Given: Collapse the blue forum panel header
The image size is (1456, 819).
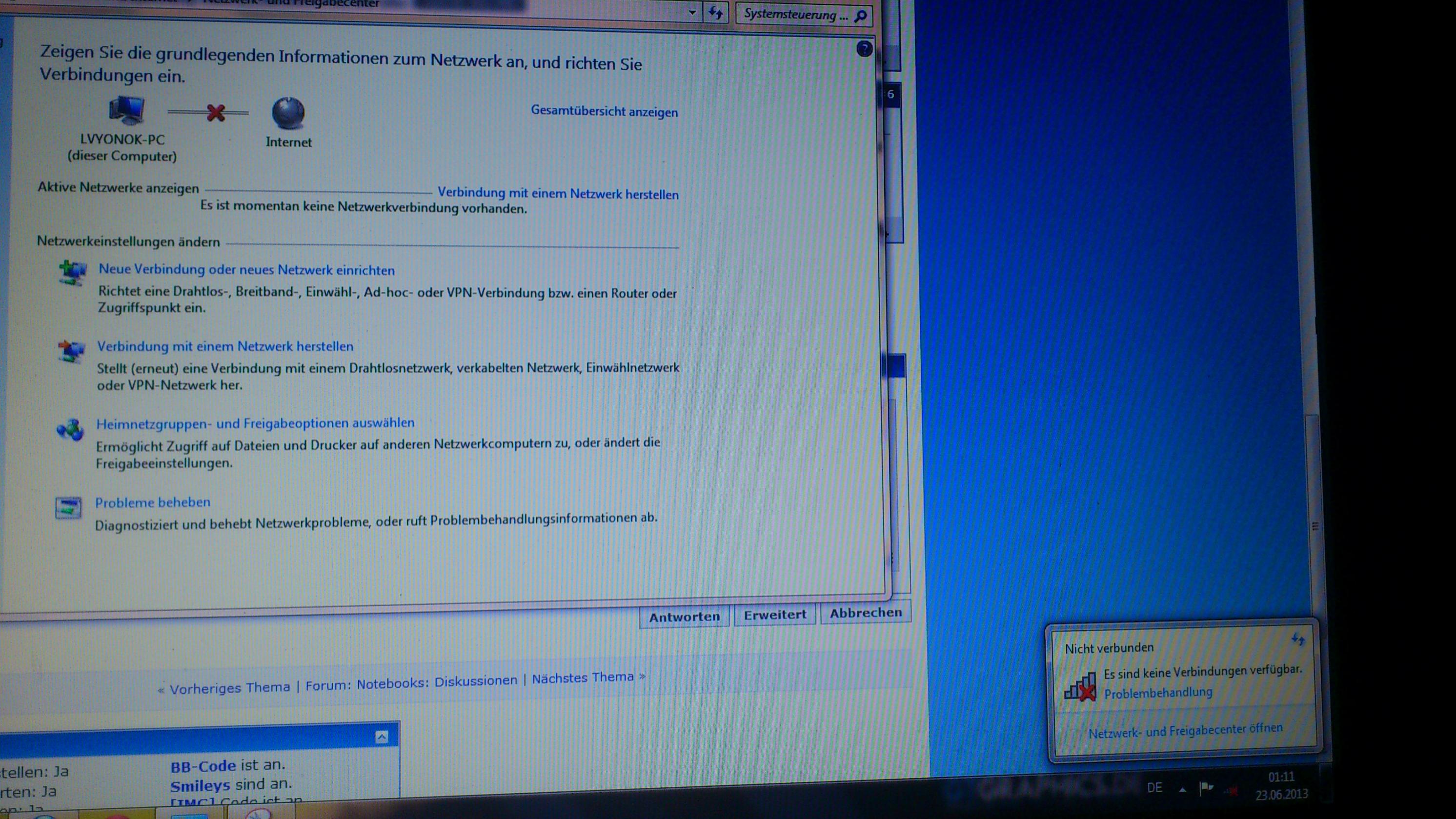Looking at the screenshot, I should pyautogui.click(x=382, y=737).
